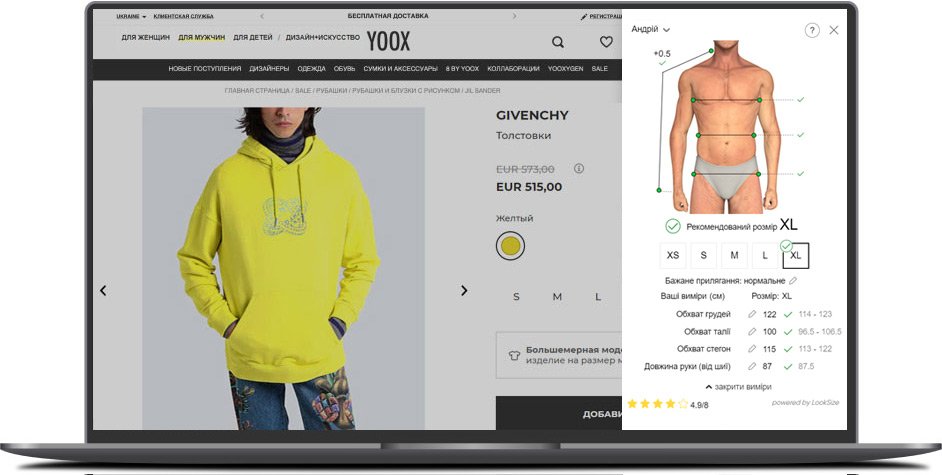
Task: Show price info icon next to EUR 573,00
Action: (579, 169)
